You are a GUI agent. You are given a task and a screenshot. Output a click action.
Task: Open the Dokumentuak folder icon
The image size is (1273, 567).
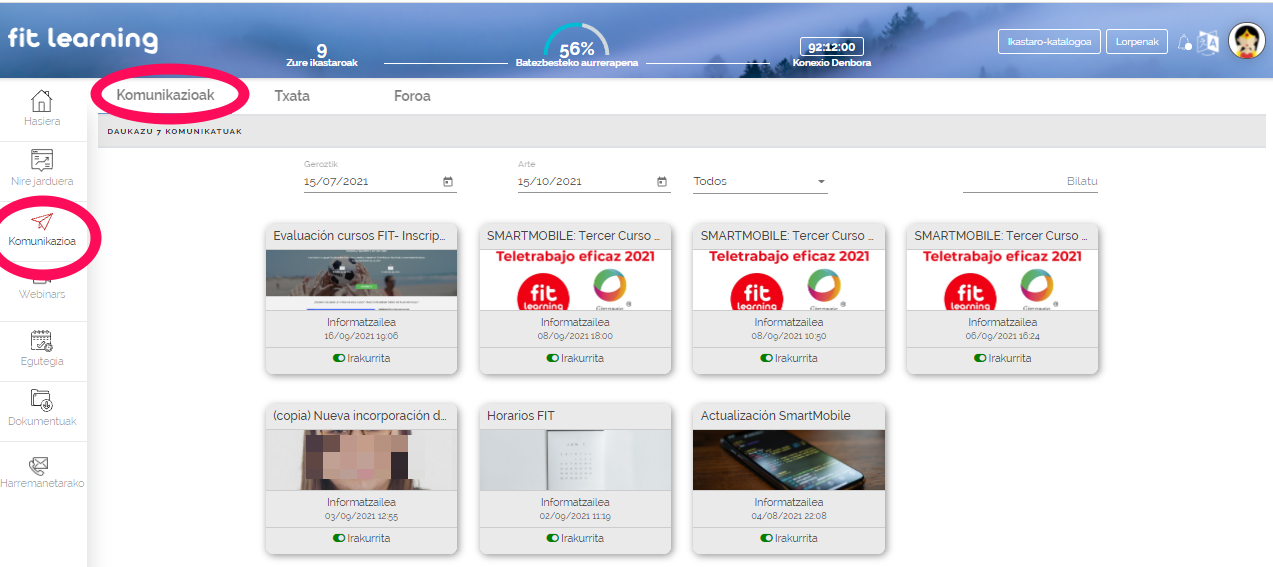(42, 401)
